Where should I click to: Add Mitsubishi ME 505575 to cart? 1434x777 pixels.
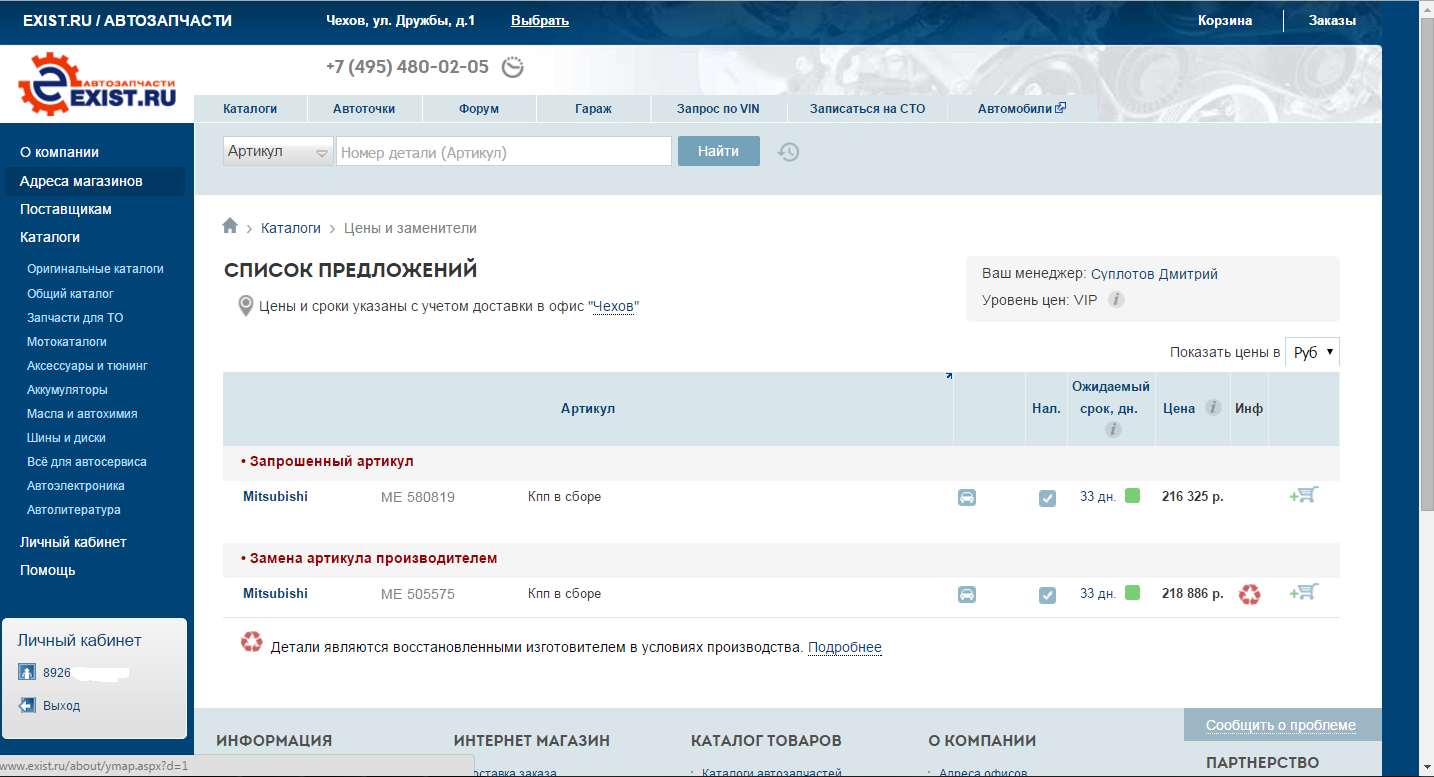pos(1304,593)
